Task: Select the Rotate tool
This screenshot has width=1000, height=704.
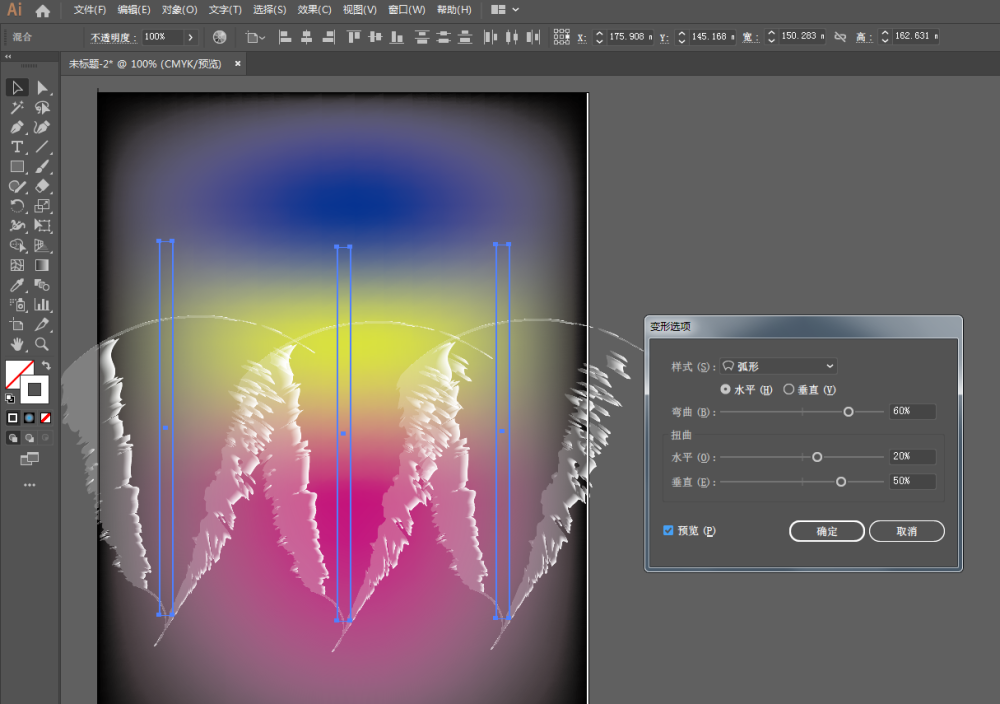Action: (x=17, y=206)
